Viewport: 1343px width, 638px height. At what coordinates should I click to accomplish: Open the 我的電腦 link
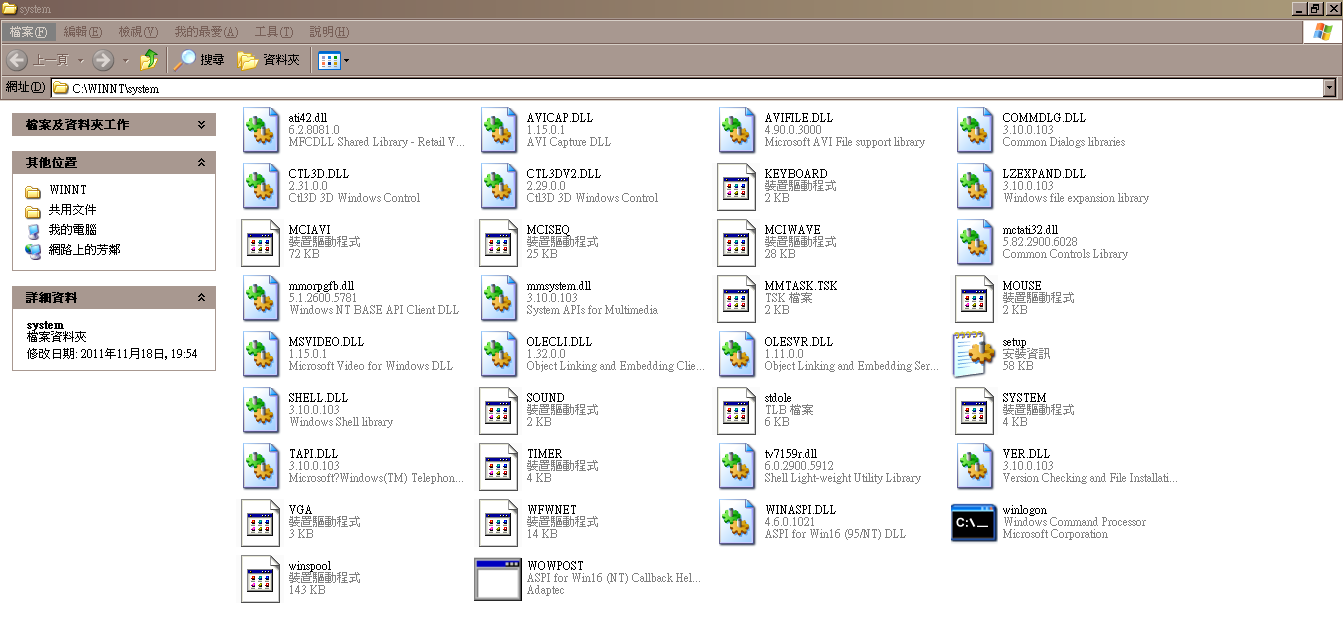pyautogui.click(x=73, y=230)
